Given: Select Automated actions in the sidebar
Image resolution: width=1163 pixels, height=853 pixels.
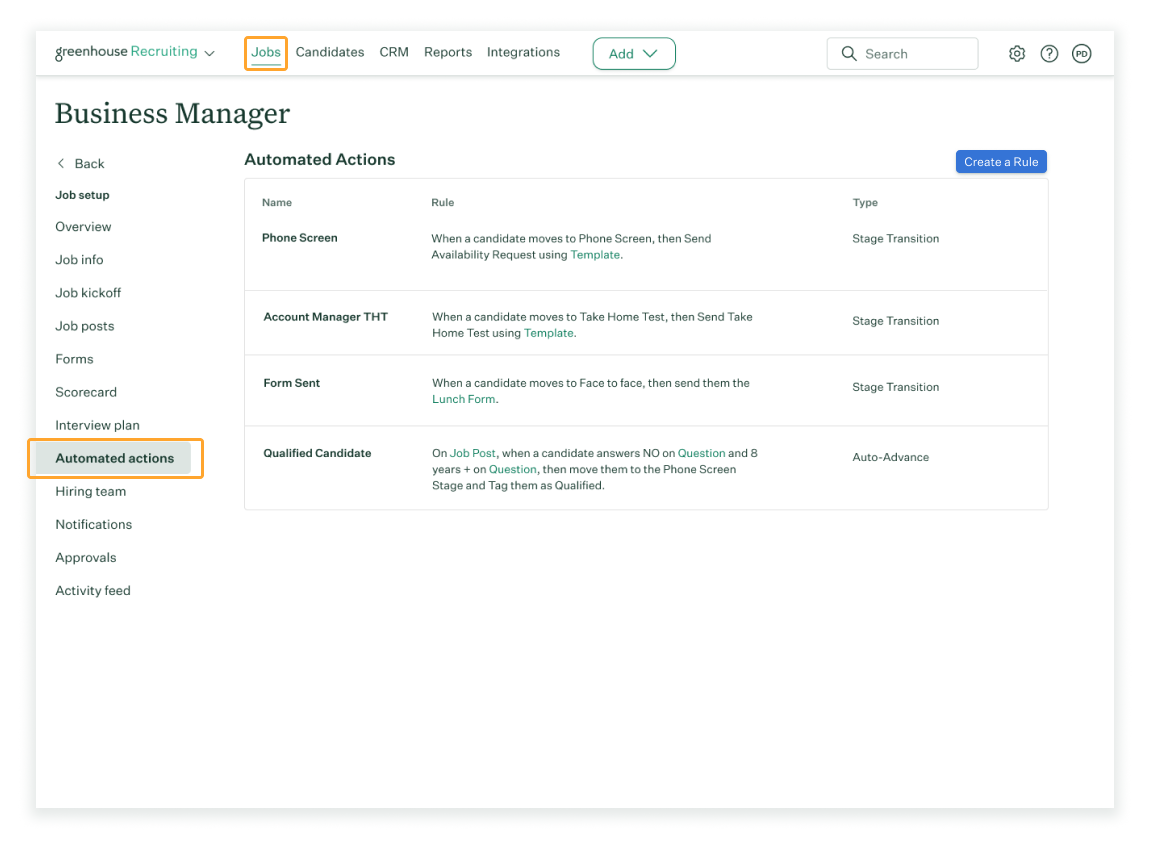Looking at the screenshot, I should pyautogui.click(x=114, y=458).
